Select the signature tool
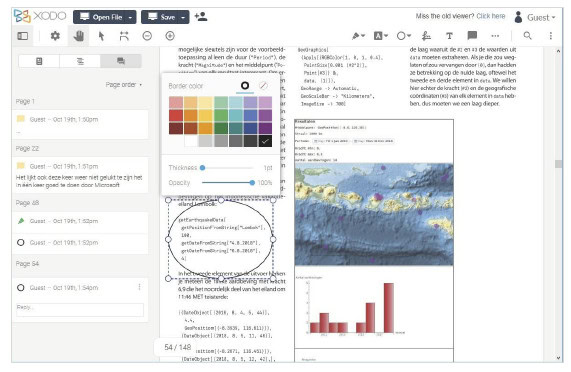 tap(426, 36)
